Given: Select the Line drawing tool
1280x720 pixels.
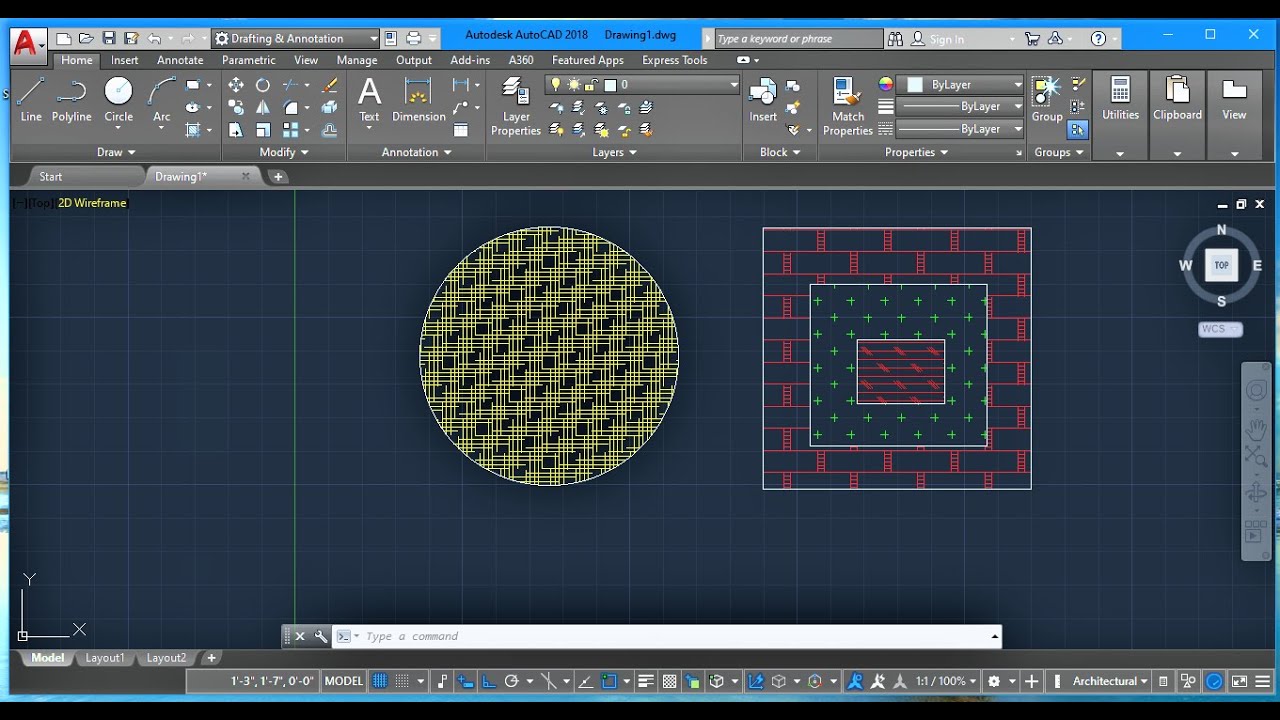Looking at the screenshot, I should pos(31,99).
